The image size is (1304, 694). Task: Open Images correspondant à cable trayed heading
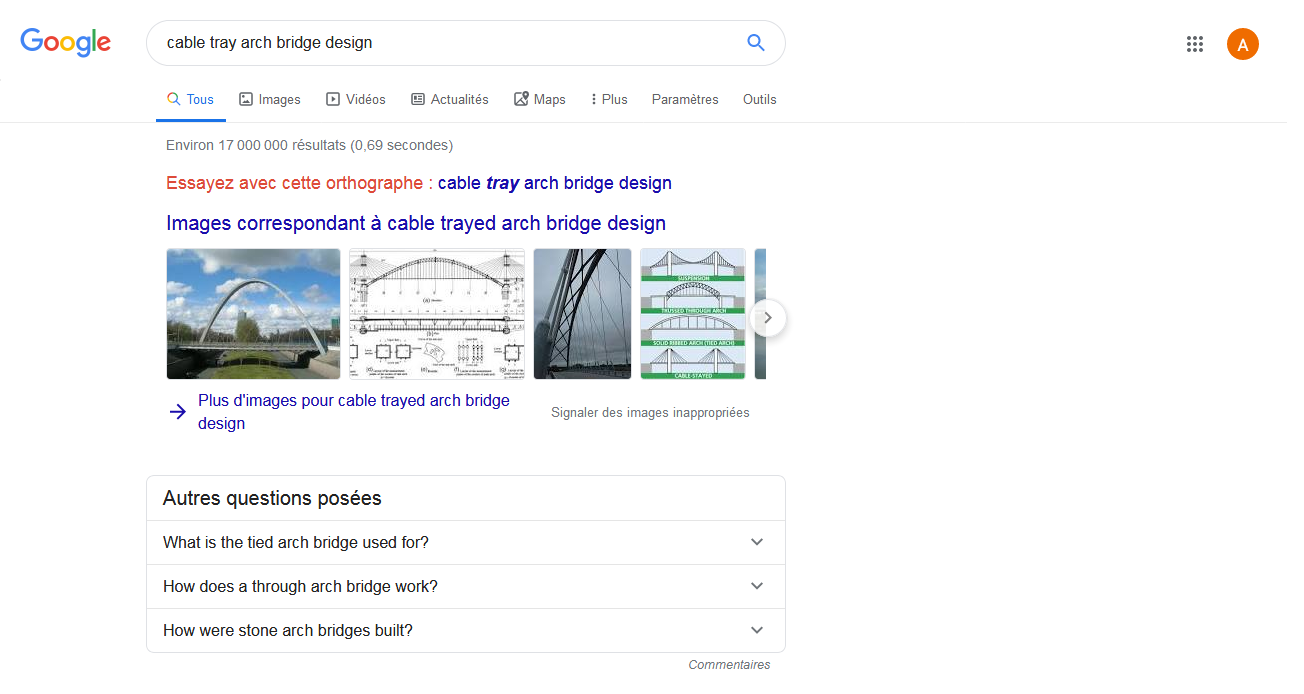[416, 223]
